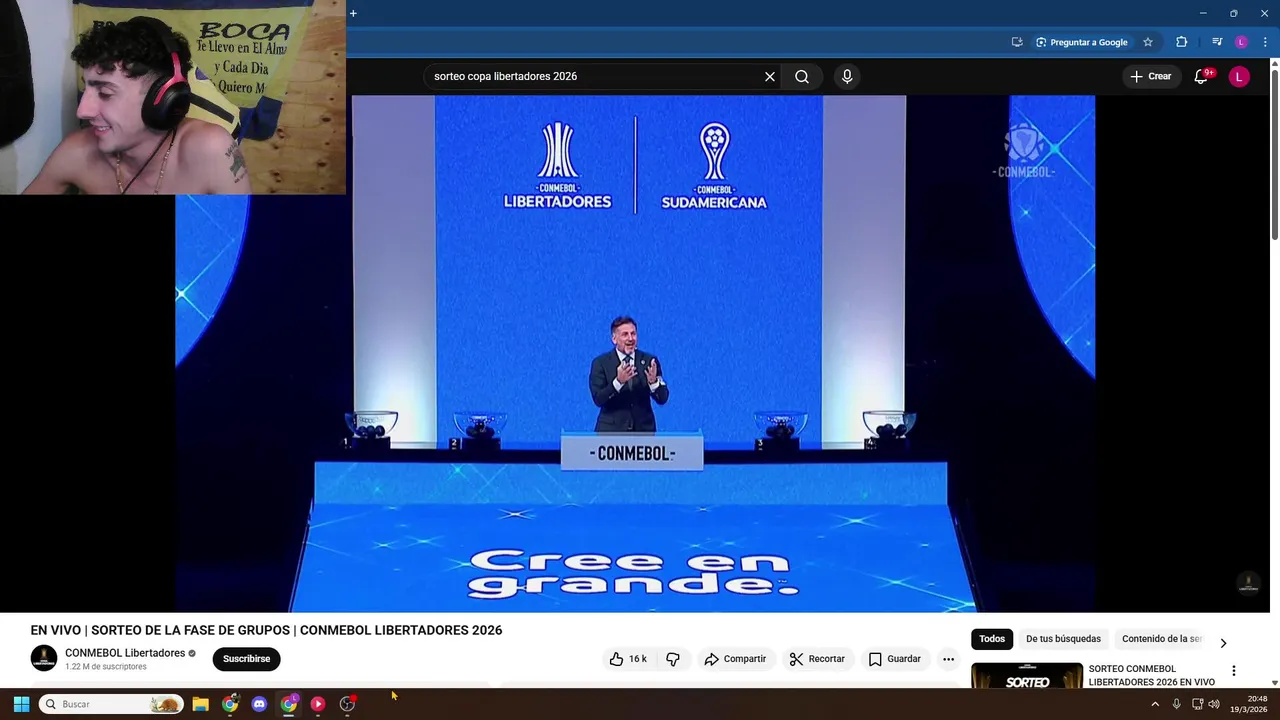This screenshot has width=1280, height=720.
Task: Click the video title EN VIVO SORTEO text
Action: pyautogui.click(x=266, y=630)
